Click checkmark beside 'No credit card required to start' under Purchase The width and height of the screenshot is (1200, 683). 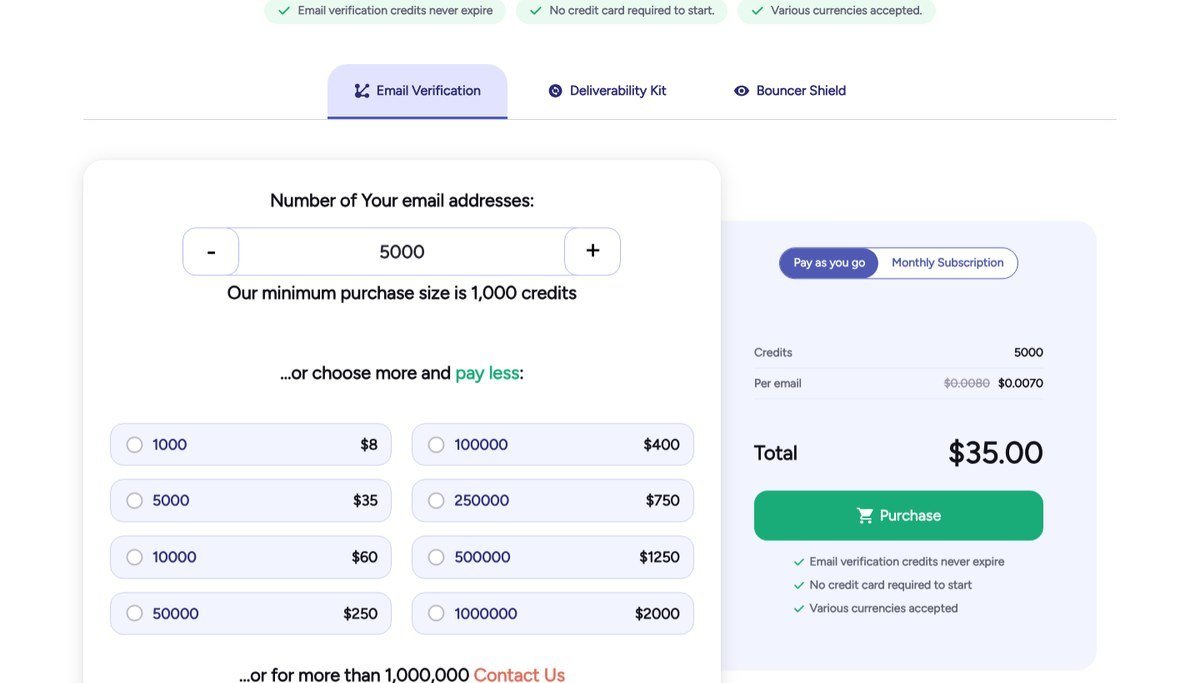(799, 586)
